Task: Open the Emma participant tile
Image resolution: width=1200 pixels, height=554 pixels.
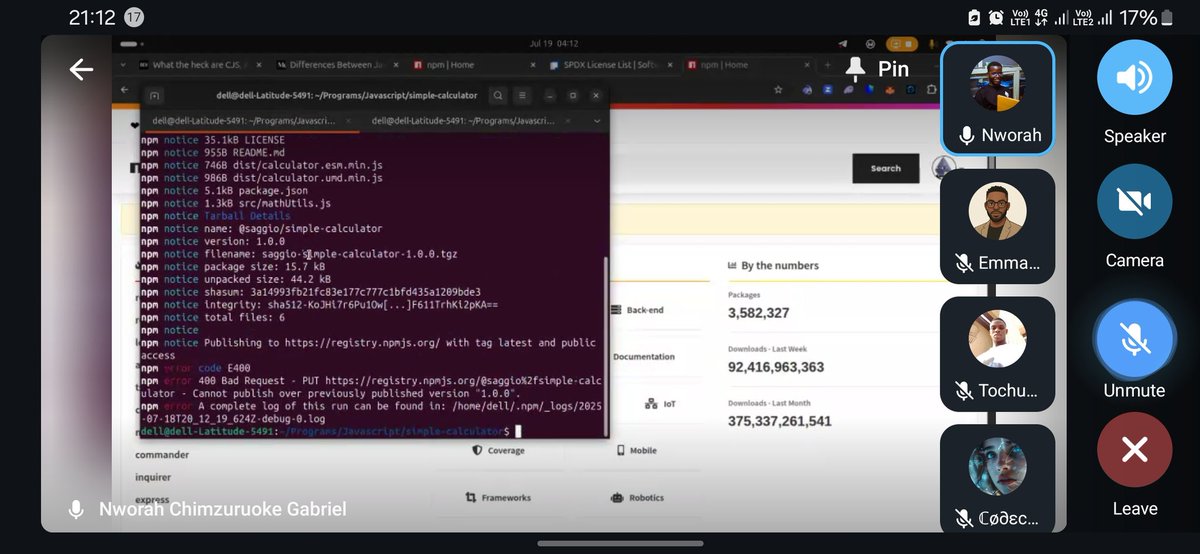Action: coord(997,225)
